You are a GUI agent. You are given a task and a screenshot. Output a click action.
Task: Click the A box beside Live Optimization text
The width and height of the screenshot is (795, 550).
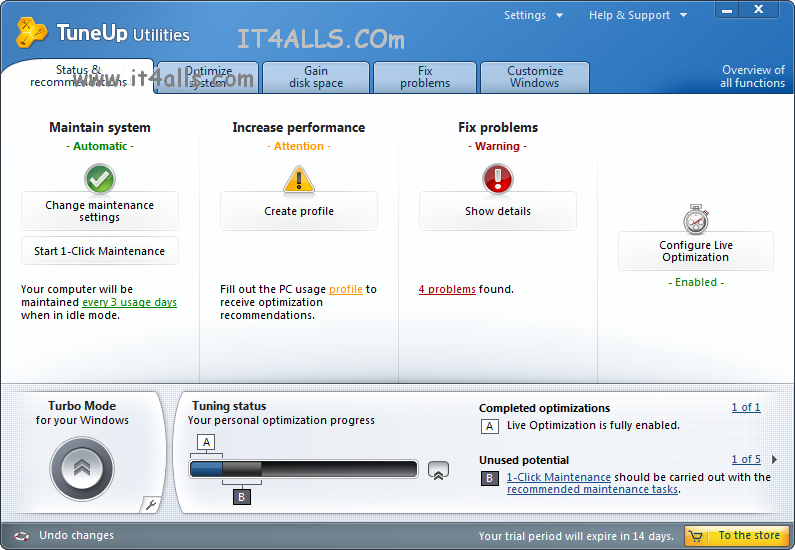click(x=489, y=426)
